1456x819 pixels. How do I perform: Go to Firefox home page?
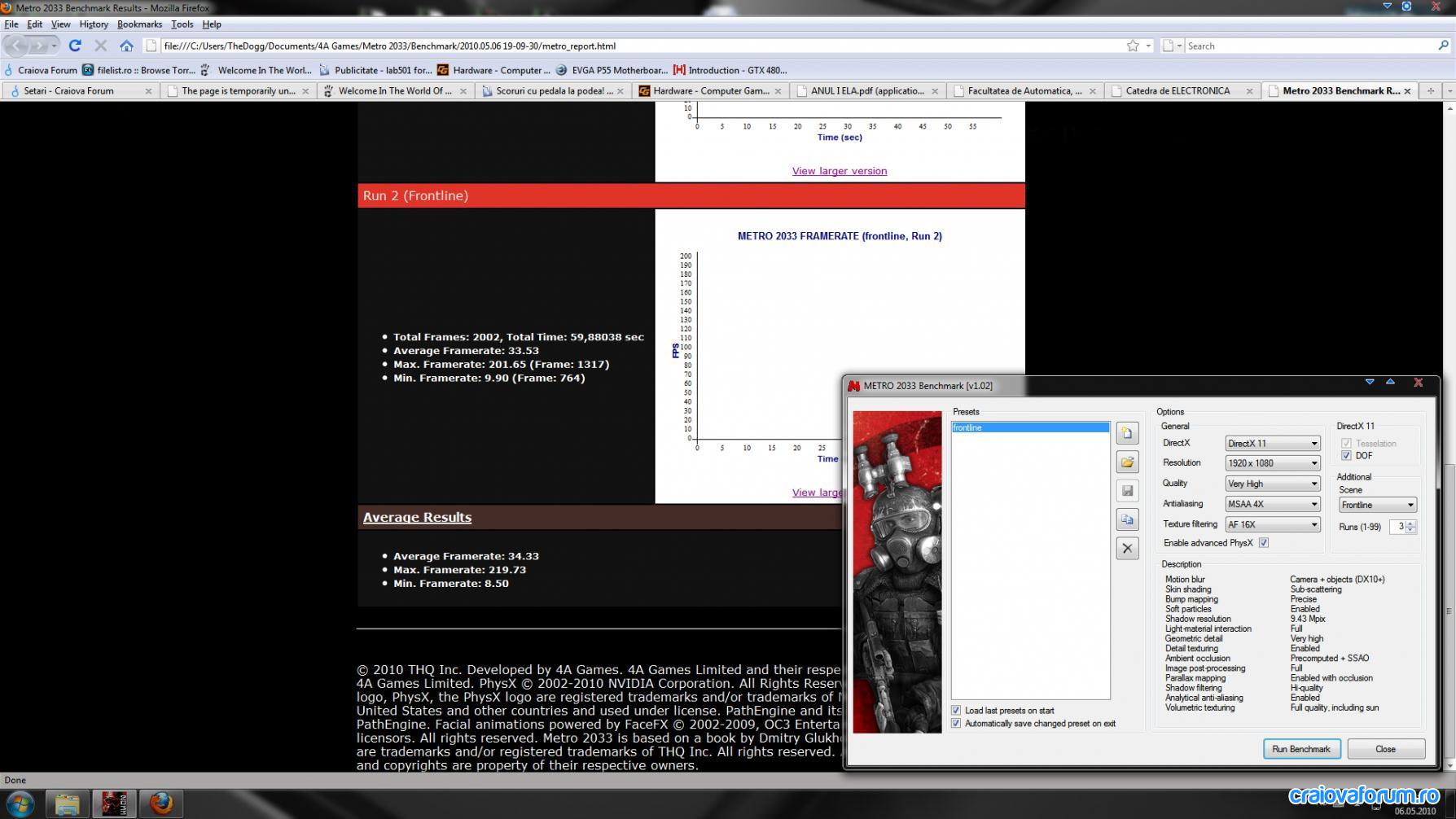(126, 46)
